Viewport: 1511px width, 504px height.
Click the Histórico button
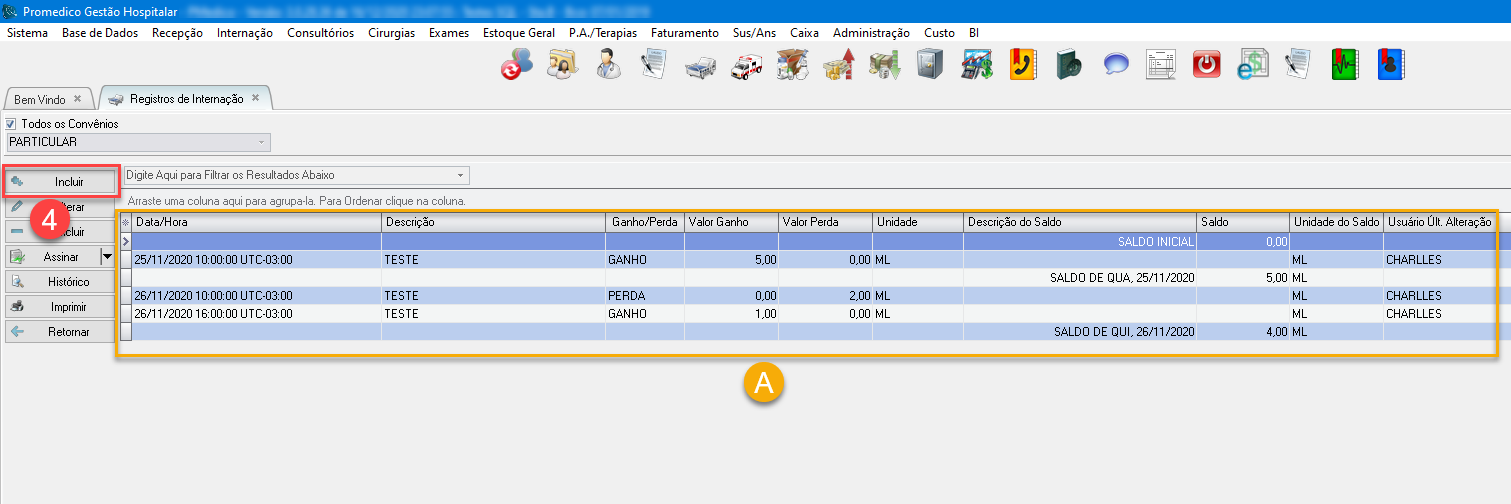tap(62, 282)
